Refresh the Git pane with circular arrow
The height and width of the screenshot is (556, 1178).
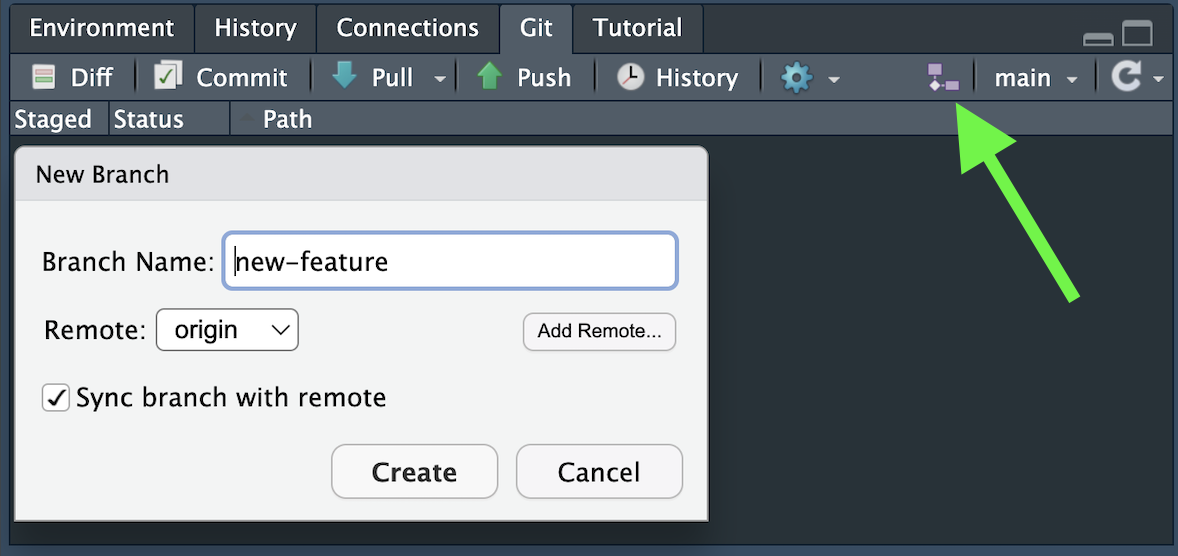pos(1126,77)
